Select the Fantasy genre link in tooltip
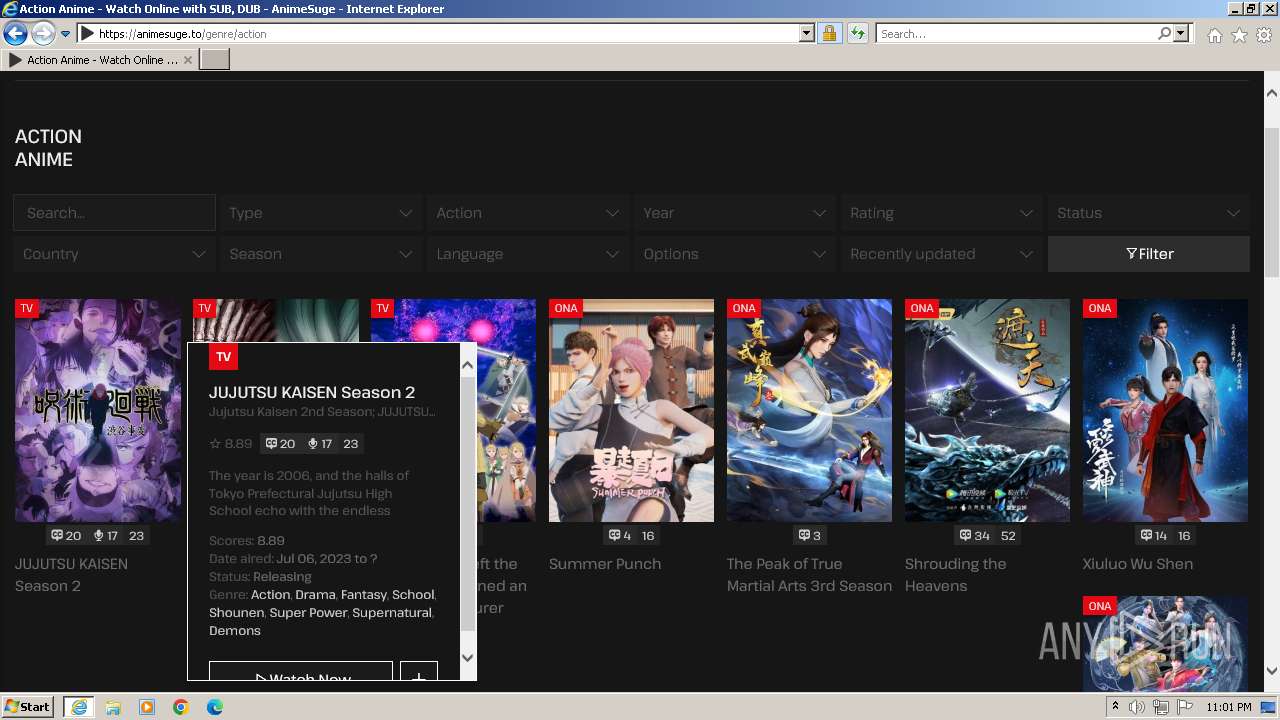This screenshot has height=720, width=1280. pyautogui.click(x=363, y=595)
